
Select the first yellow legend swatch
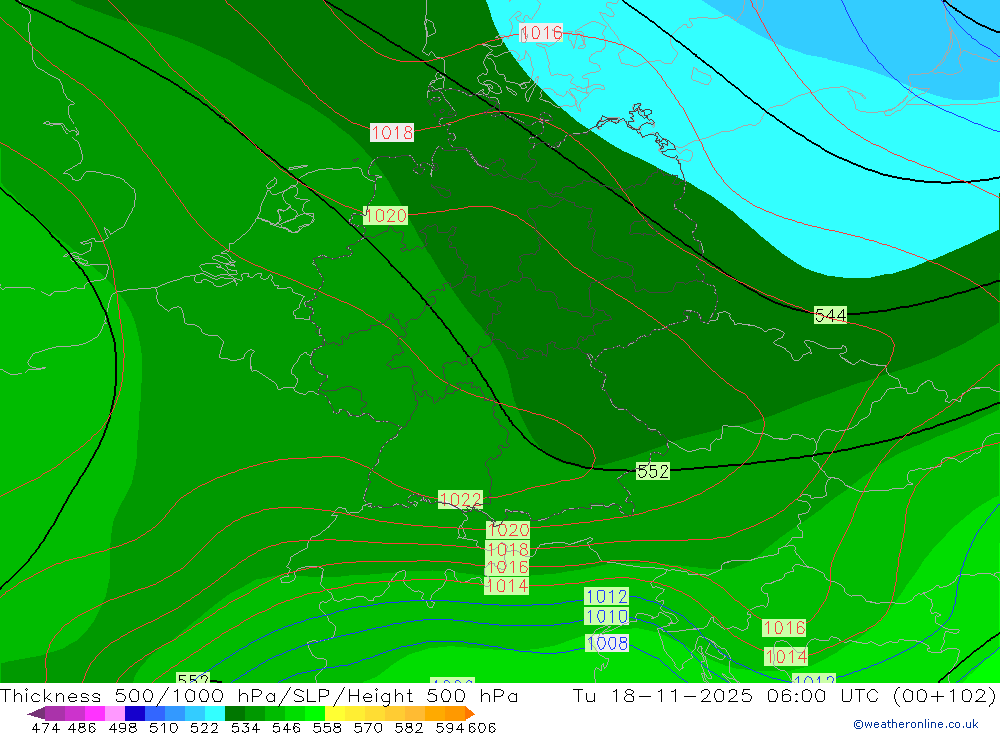(x=335, y=713)
